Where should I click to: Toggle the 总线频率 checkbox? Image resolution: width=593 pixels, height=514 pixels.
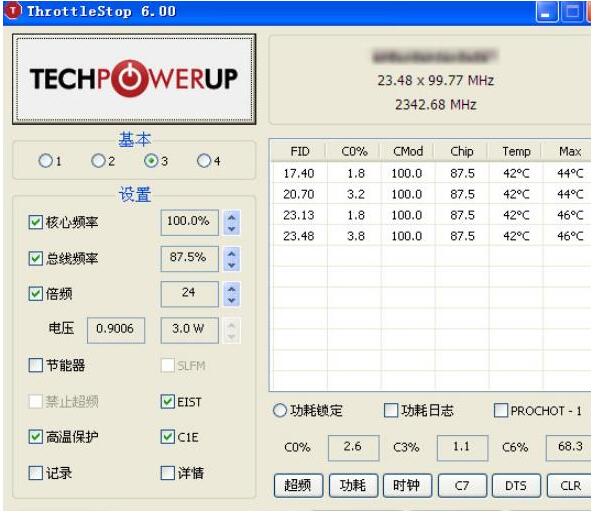point(36,258)
